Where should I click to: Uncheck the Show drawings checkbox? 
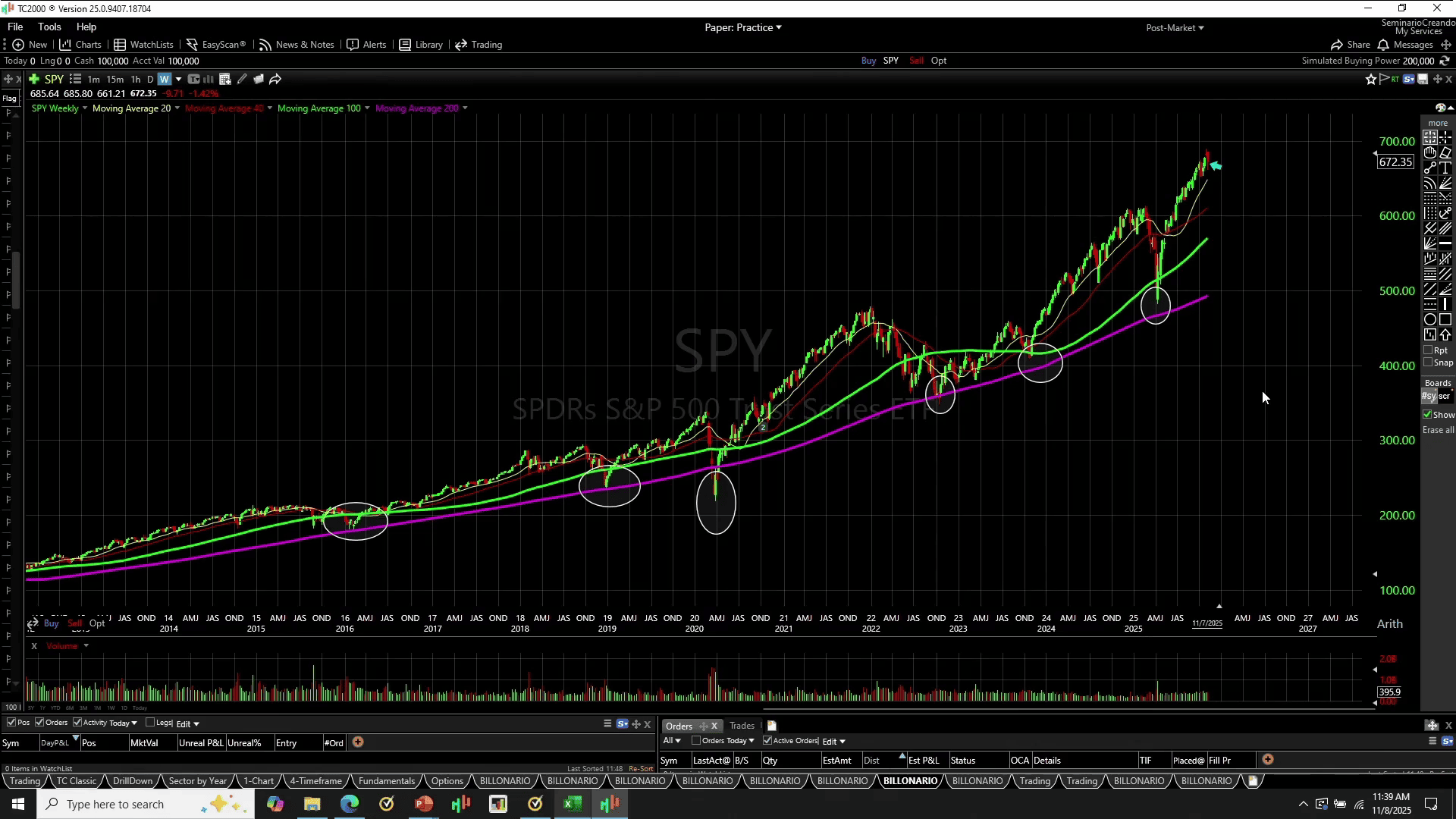point(1427,415)
